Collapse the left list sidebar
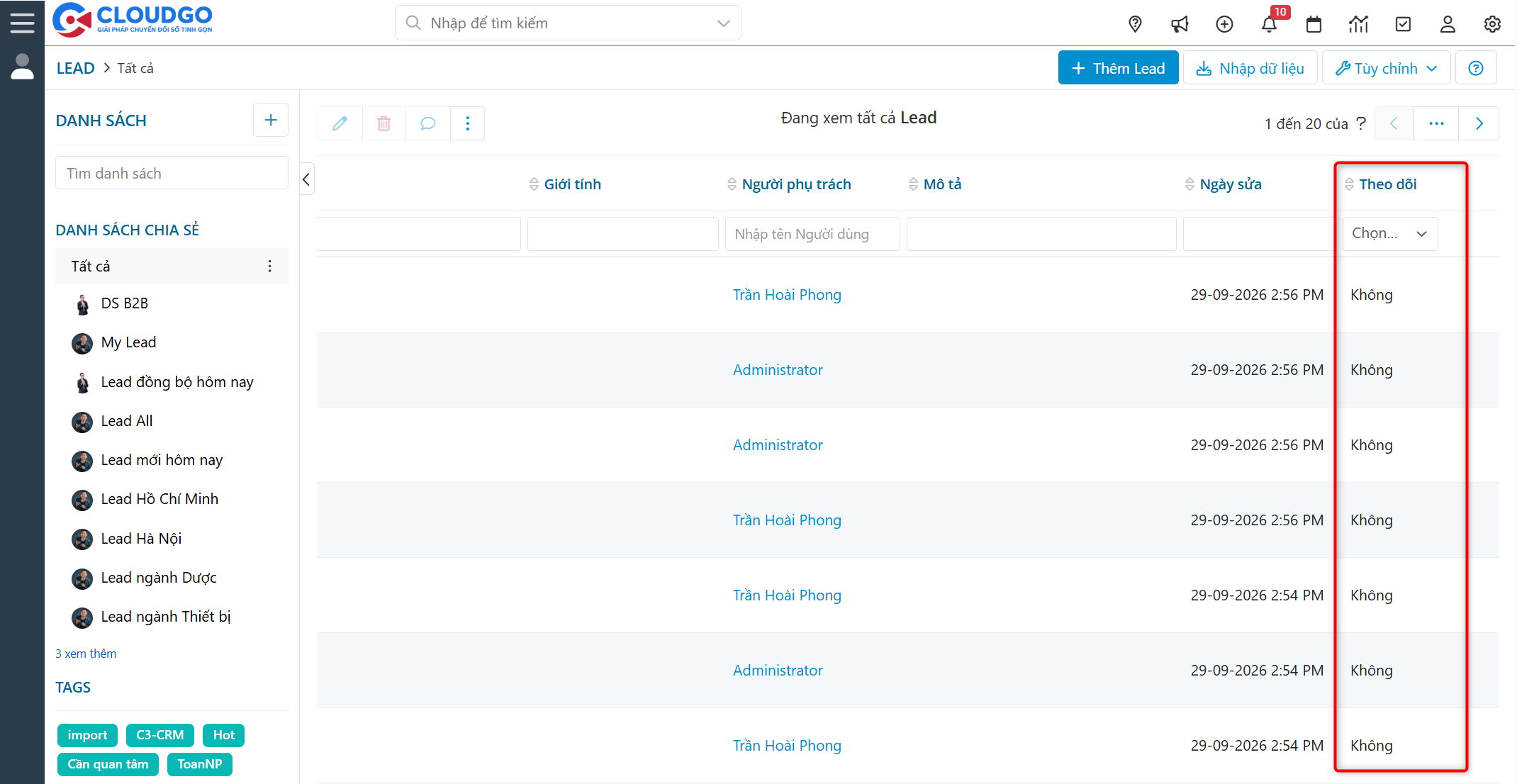 [306, 179]
